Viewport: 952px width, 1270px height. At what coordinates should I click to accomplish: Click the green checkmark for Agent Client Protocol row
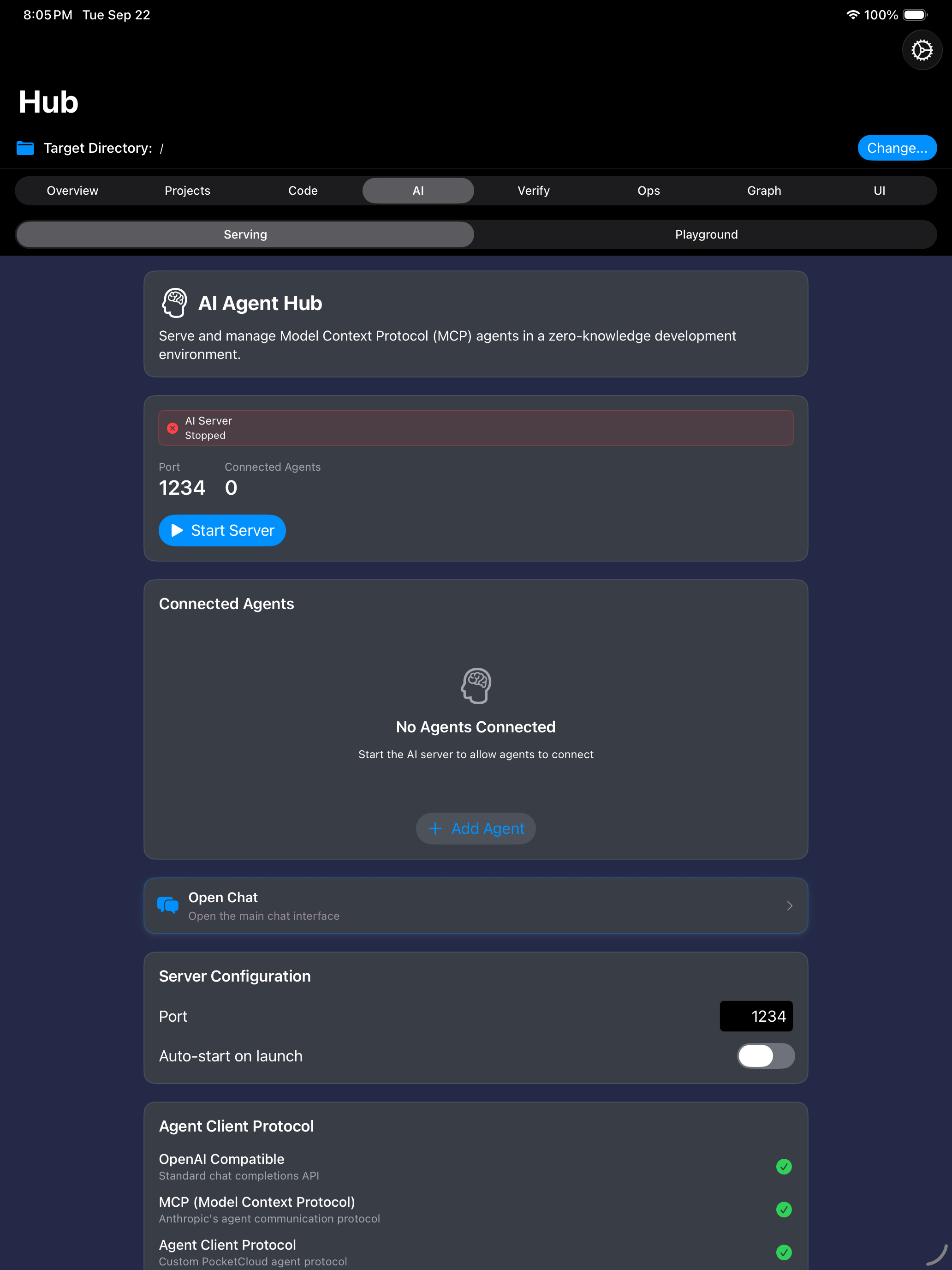[x=784, y=1252]
